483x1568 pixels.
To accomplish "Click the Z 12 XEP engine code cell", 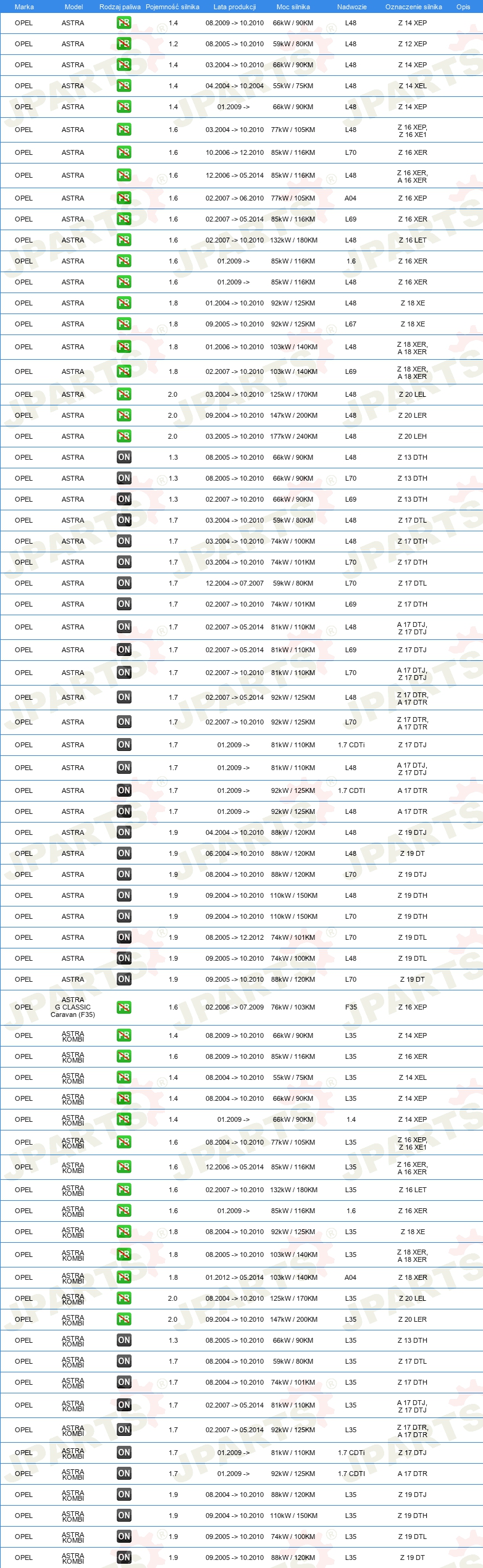I will 413,44.
